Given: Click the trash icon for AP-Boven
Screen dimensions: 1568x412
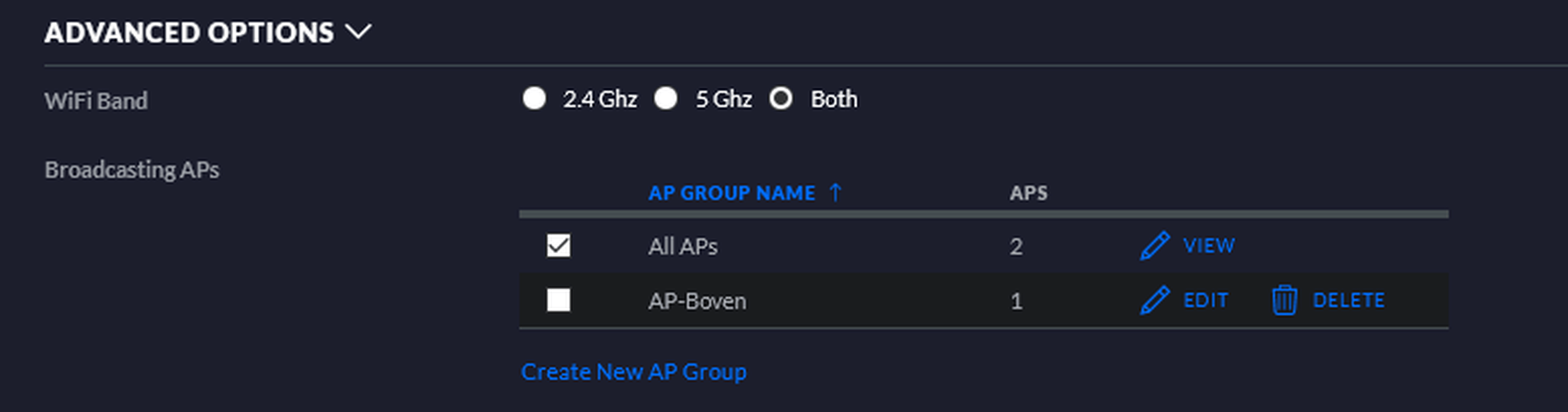Looking at the screenshot, I should click(1284, 300).
